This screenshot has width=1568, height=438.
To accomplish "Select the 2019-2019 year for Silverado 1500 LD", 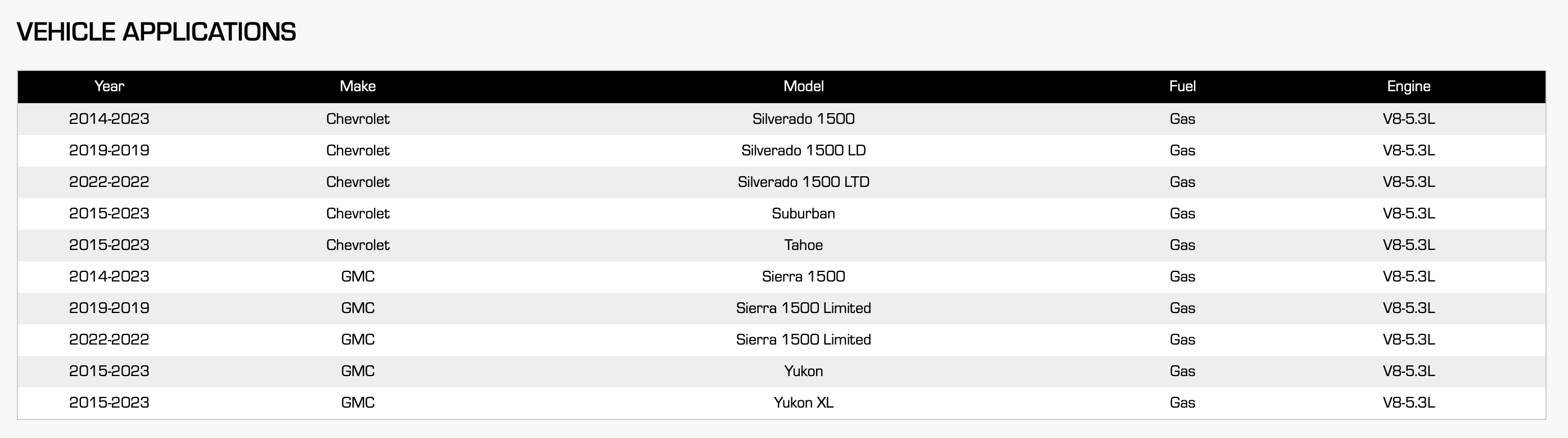I will coord(109,150).
